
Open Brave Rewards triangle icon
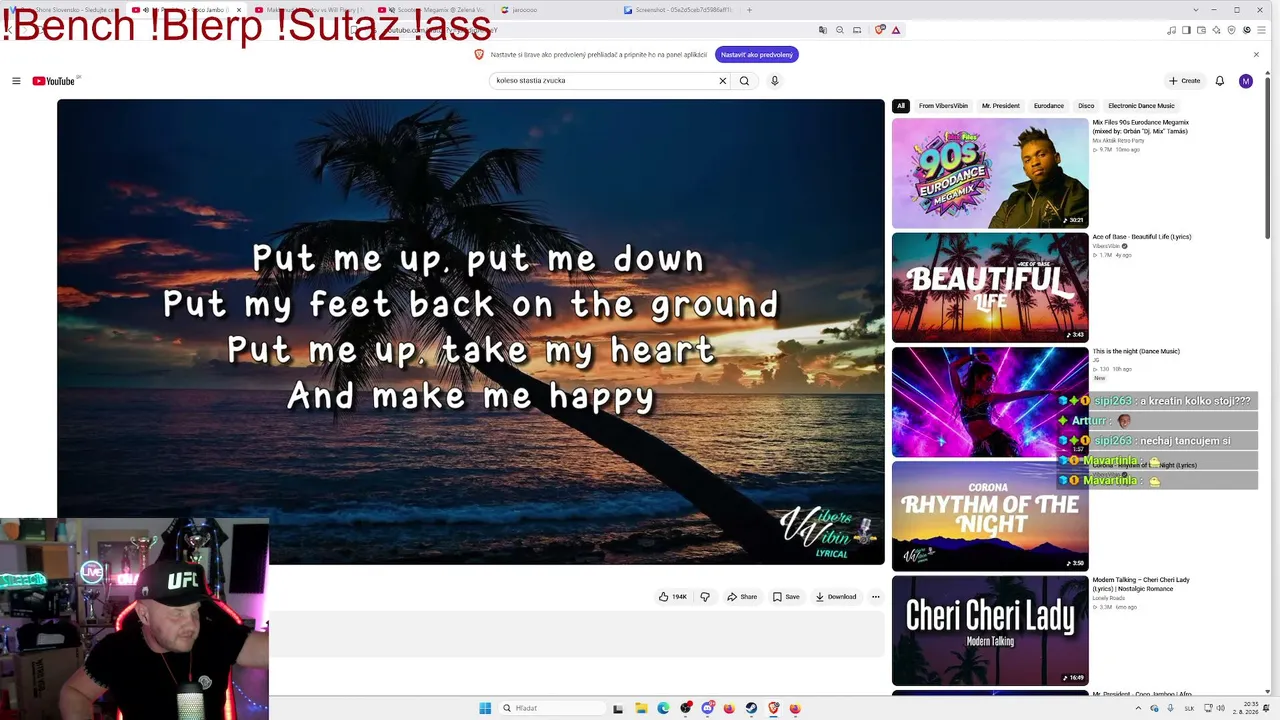tap(896, 30)
